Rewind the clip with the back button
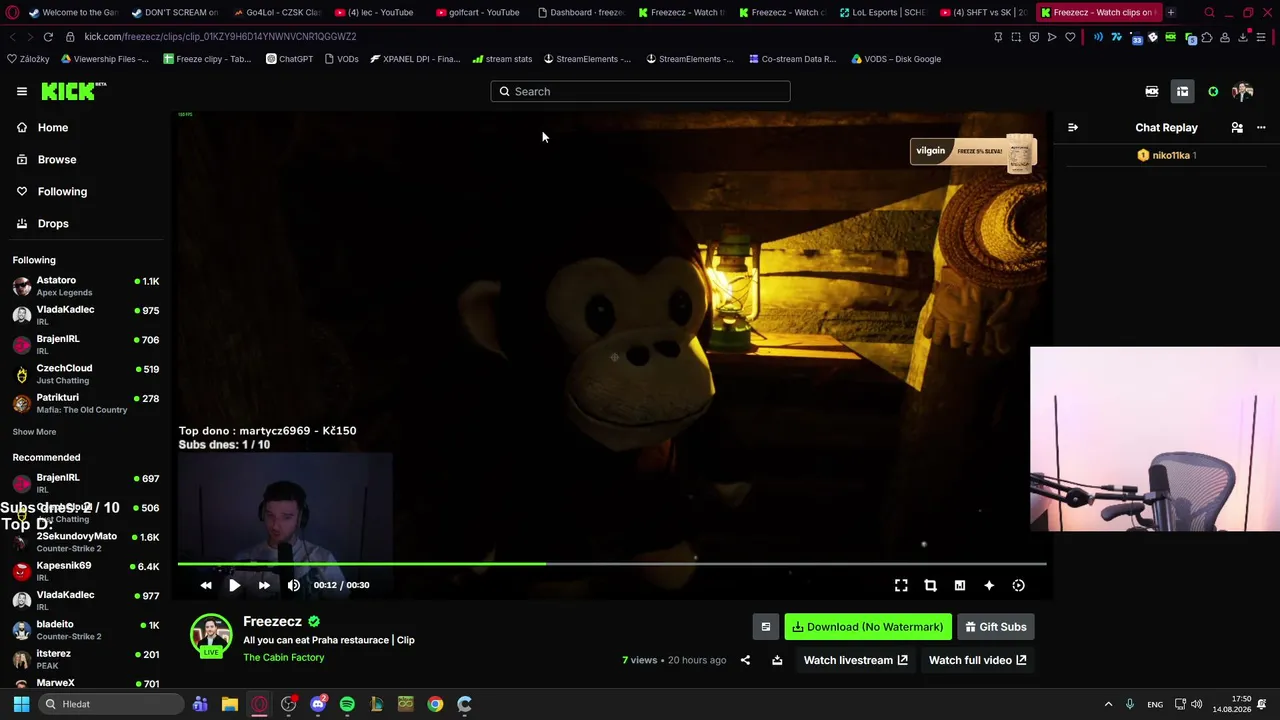This screenshot has width=1280, height=720. point(206,585)
